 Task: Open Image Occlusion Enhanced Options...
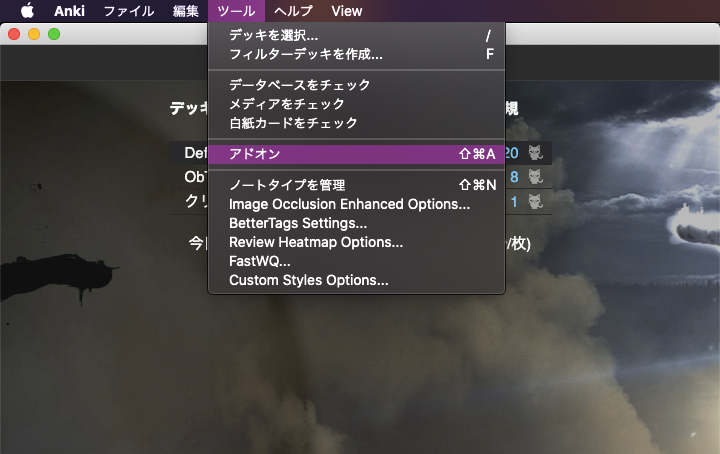(356, 204)
